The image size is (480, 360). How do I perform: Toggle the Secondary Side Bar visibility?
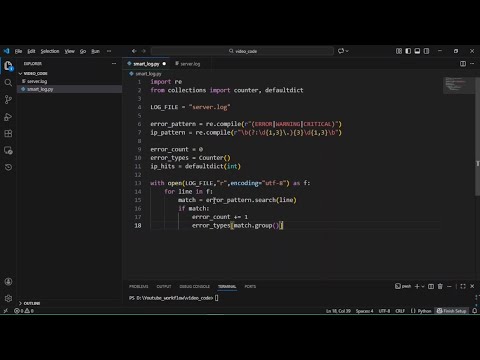tap(426, 51)
